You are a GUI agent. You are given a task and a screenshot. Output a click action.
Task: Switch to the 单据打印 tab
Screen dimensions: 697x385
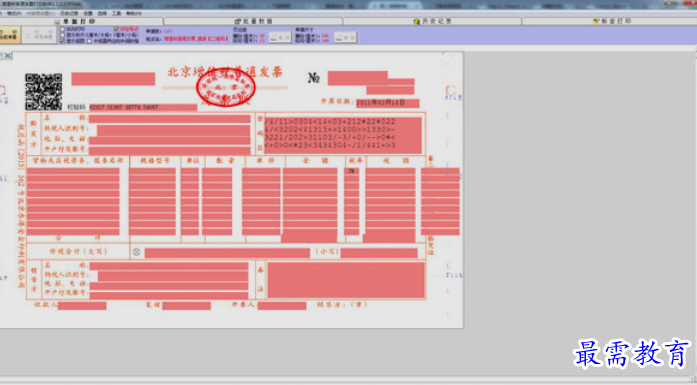(x=81, y=21)
